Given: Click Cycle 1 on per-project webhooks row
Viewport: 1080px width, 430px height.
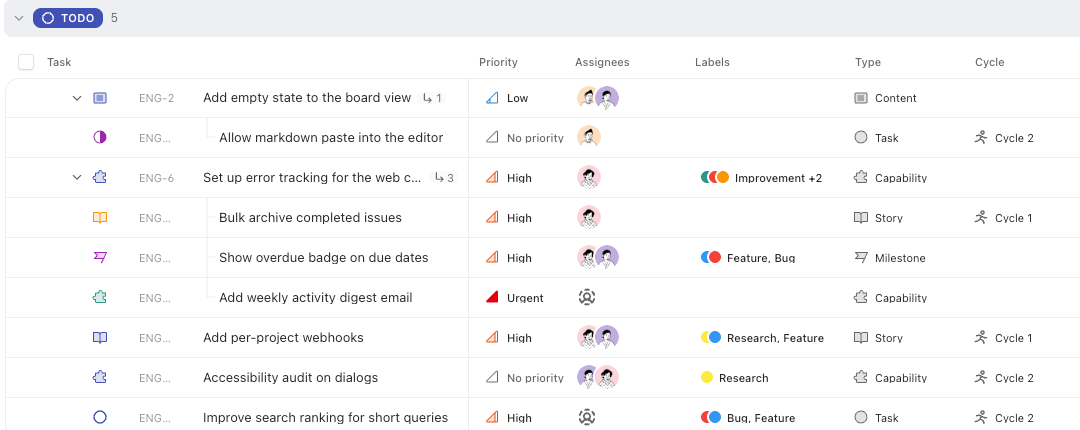Looking at the screenshot, I should [x=1004, y=338].
